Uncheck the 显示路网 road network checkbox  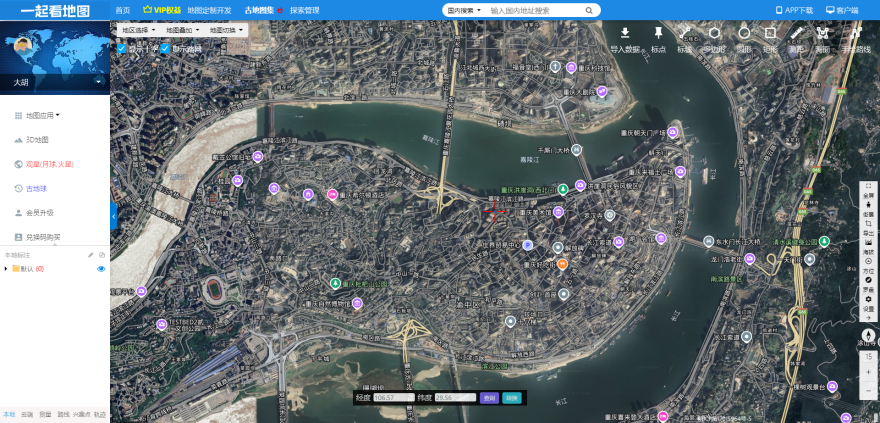165,49
